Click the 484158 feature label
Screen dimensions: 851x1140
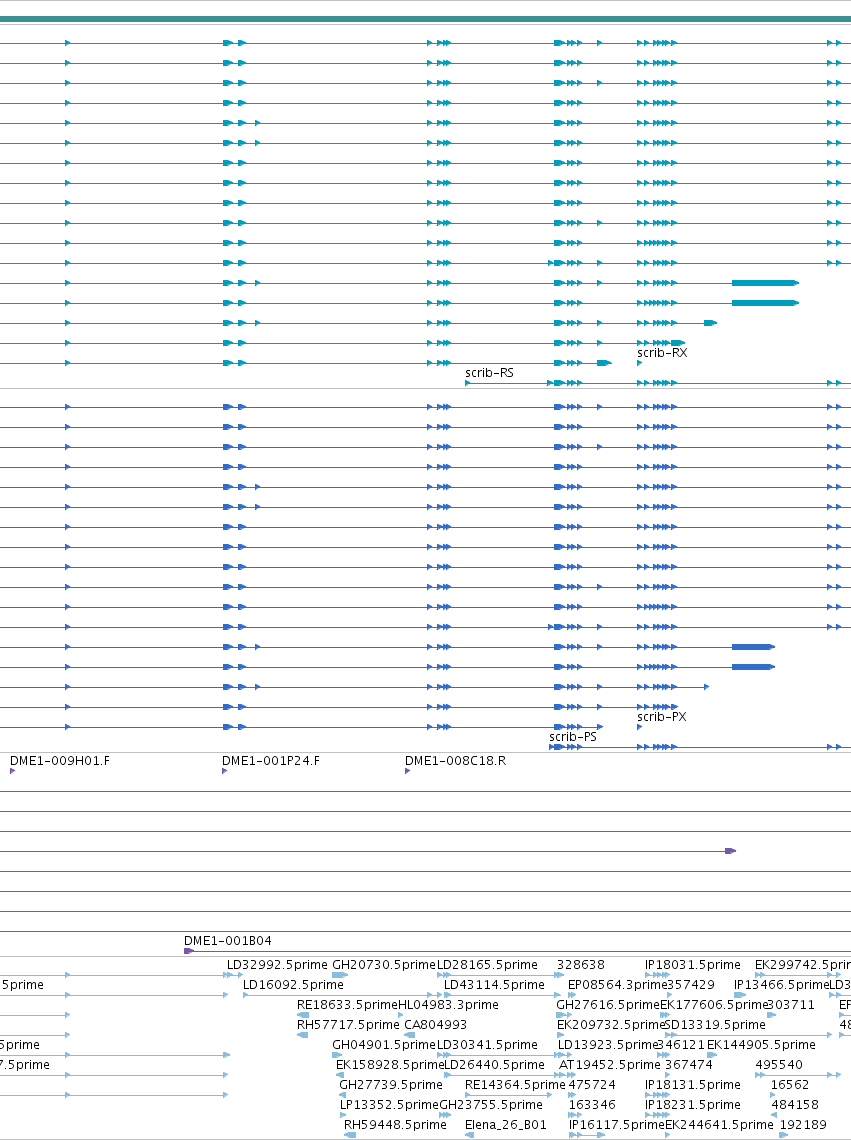[x=795, y=1105]
